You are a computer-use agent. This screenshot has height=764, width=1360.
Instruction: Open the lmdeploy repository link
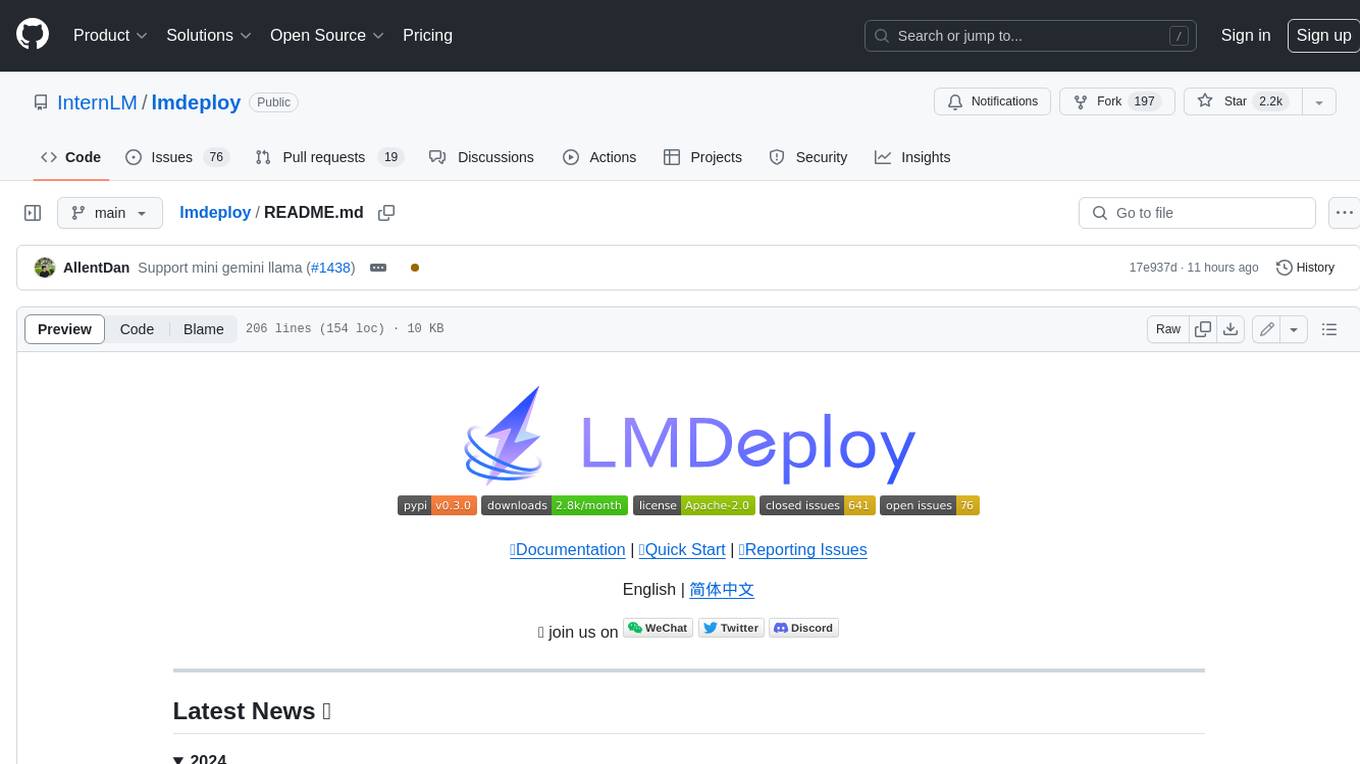tap(196, 102)
